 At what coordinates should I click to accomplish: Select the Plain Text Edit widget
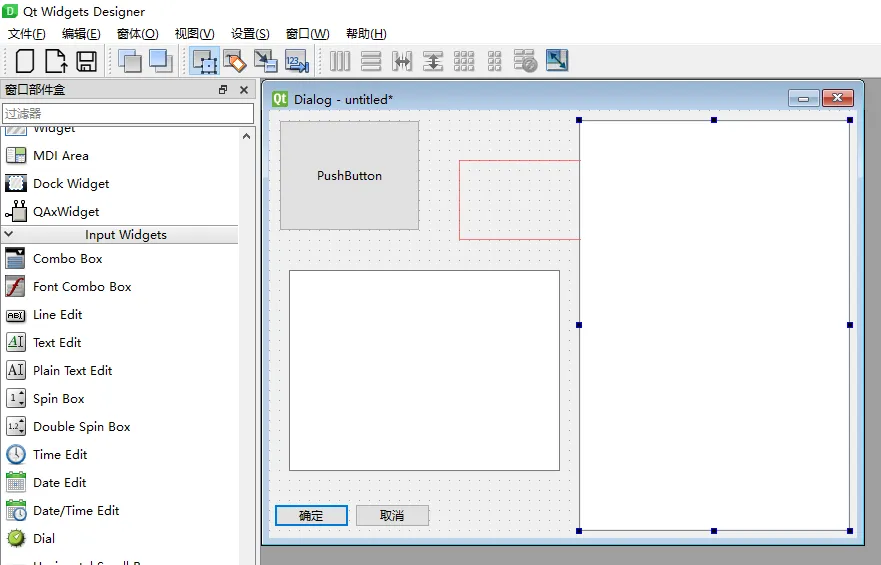pos(72,371)
